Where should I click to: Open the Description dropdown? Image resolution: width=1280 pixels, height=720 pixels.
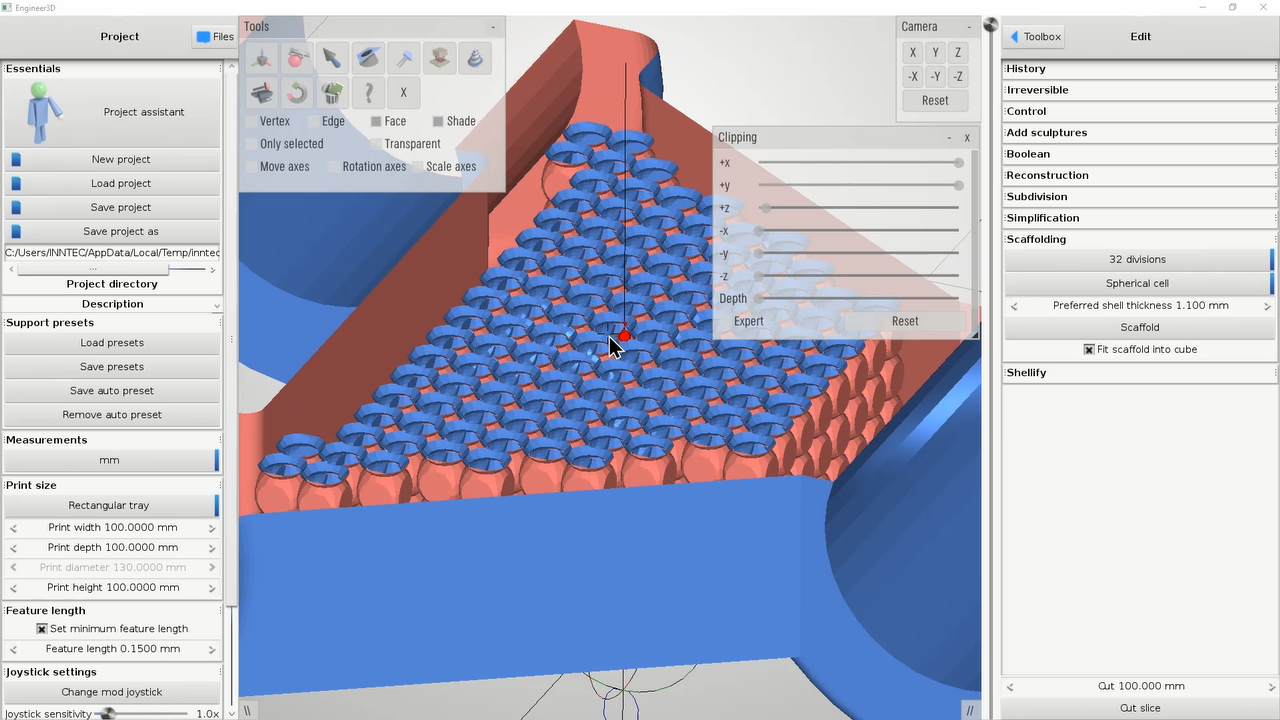coord(216,305)
